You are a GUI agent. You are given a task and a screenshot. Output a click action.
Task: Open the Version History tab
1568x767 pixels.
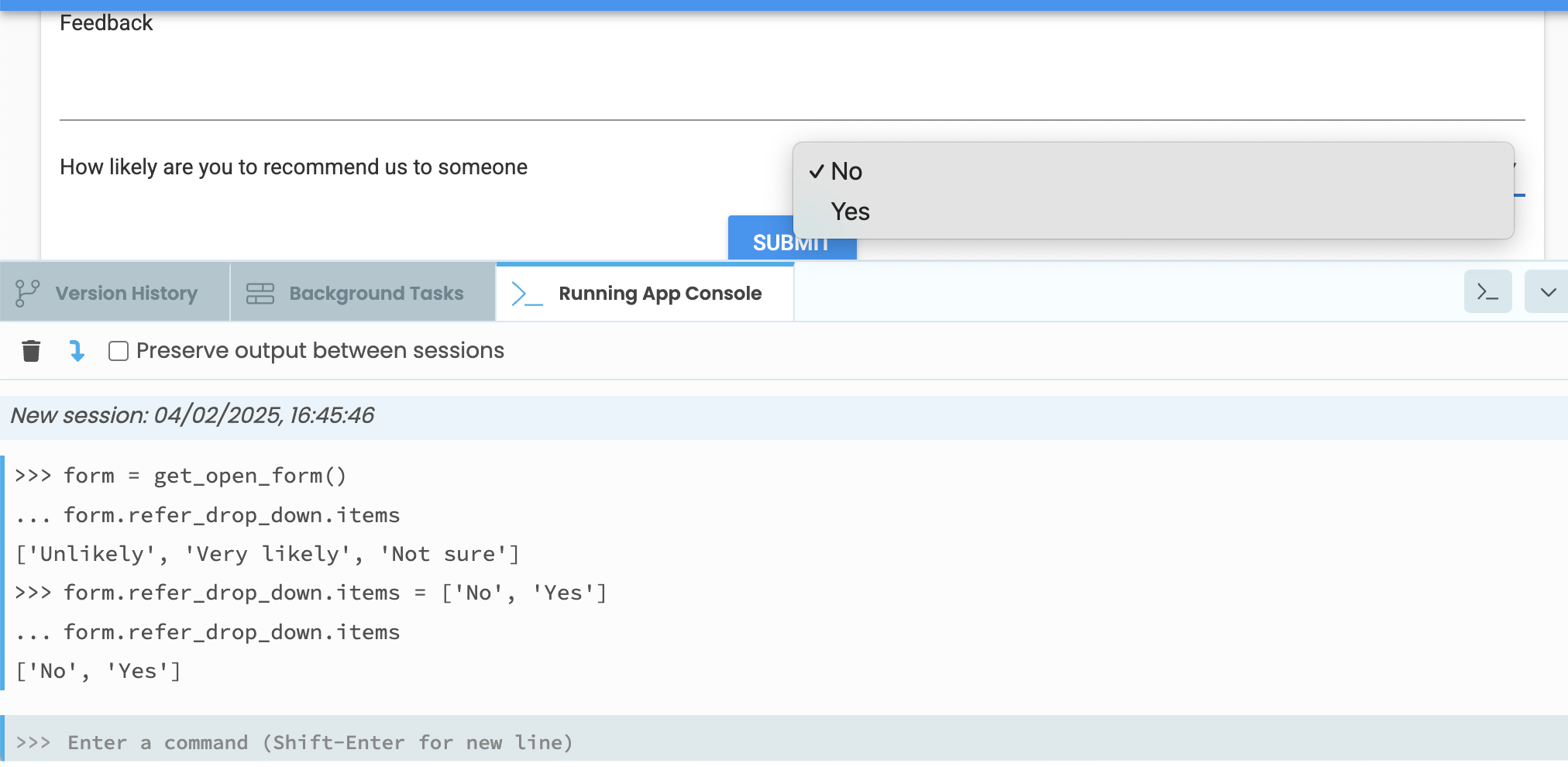126,294
